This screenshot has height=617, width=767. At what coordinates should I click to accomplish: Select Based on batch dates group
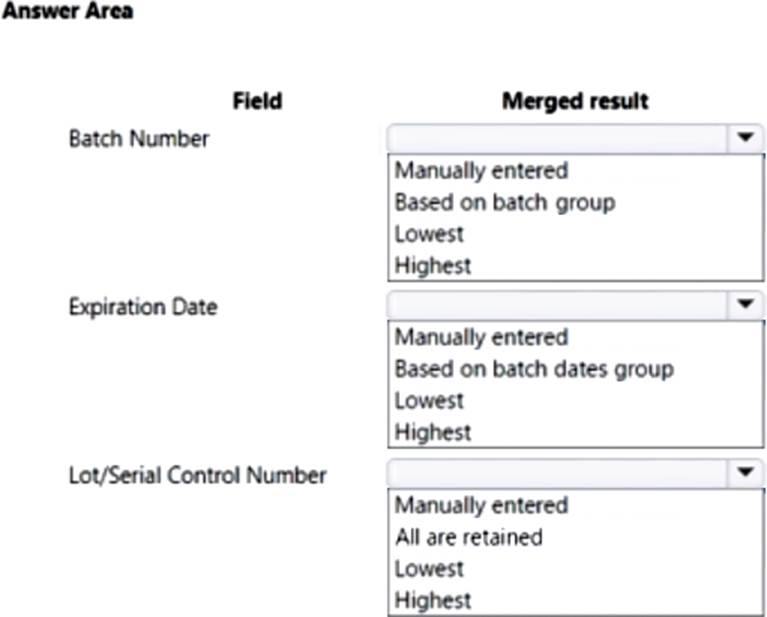coord(533,369)
